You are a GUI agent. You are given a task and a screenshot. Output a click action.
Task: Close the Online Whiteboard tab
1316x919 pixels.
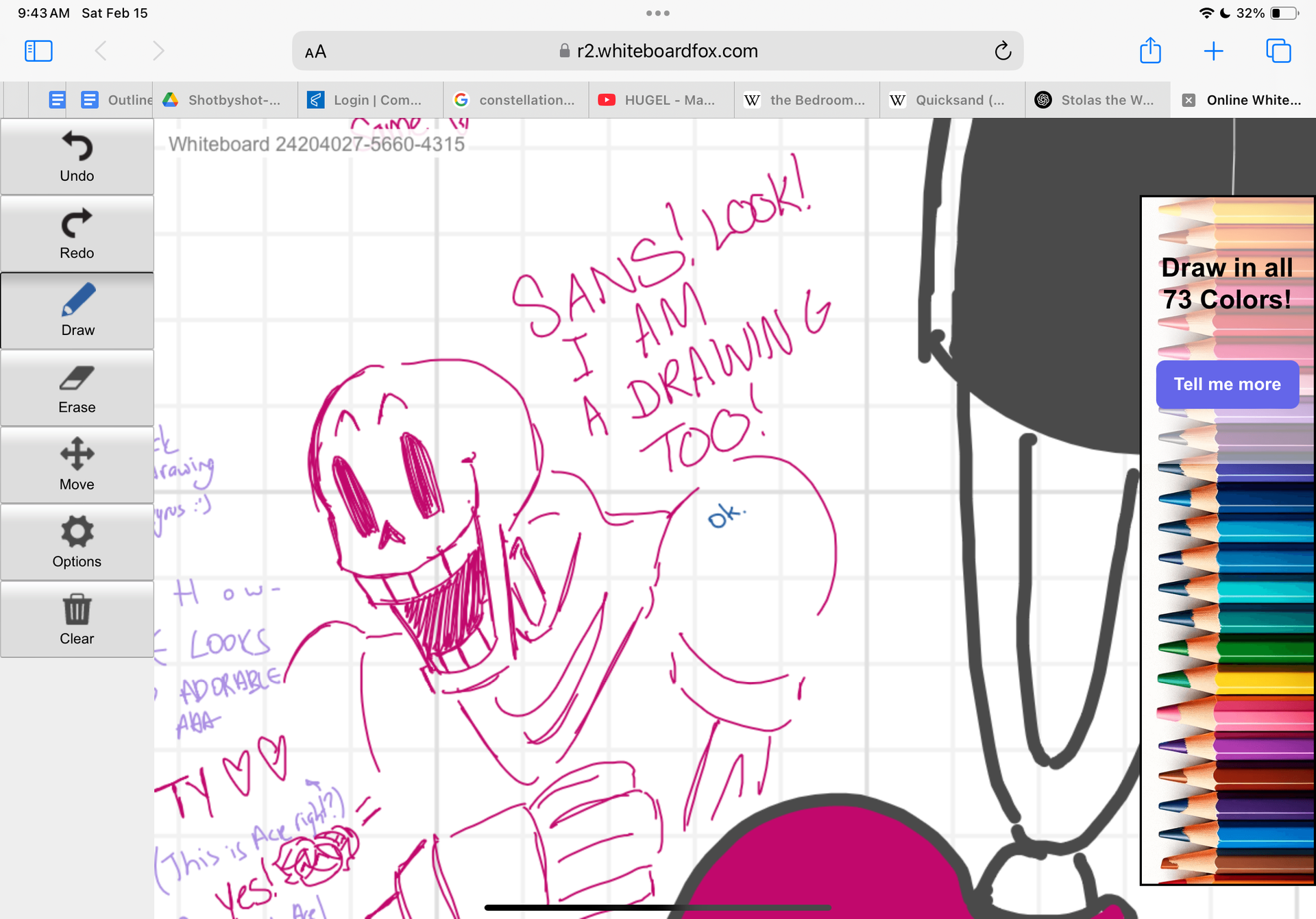pyautogui.click(x=1189, y=100)
